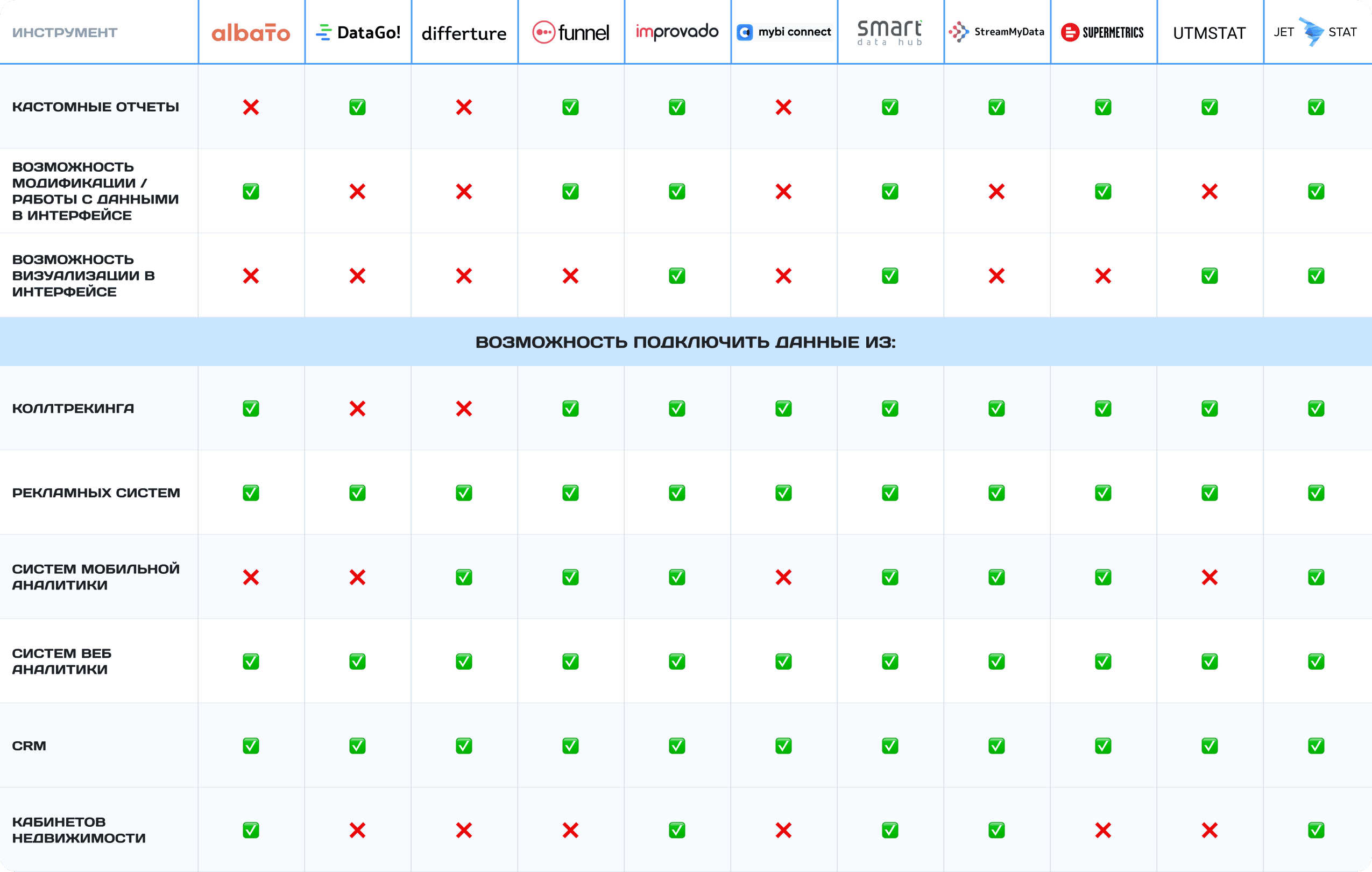Image resolution: width=1372 pixels, height=872 pixels.
Task: Click the mybi connect logo
Action: point(783,32)
